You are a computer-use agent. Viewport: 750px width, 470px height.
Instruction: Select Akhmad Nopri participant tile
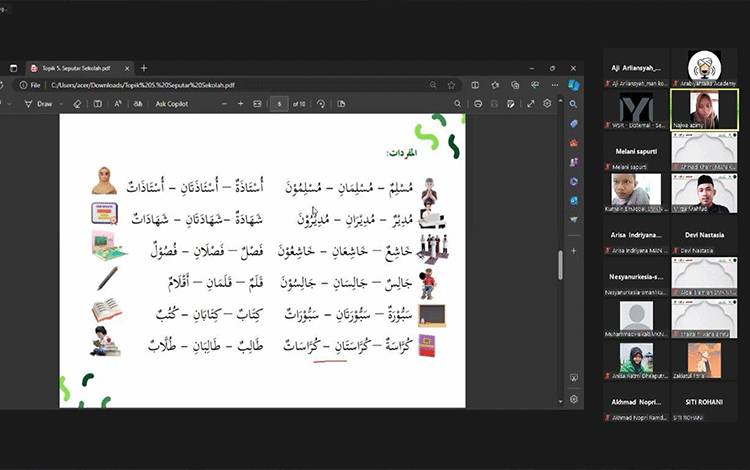pyautogui.click(x=636, y=402)
